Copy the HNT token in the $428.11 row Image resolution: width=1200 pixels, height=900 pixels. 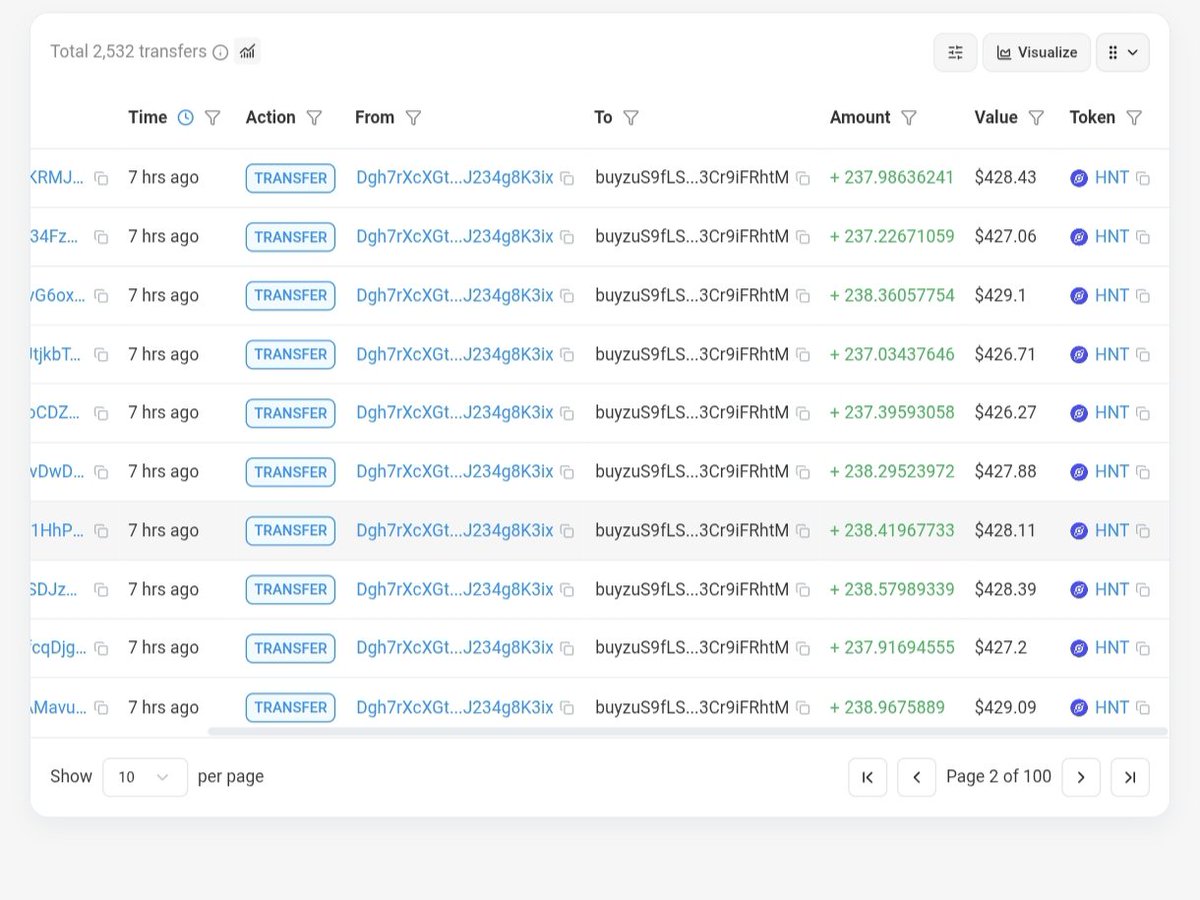tap(1142, 531)
